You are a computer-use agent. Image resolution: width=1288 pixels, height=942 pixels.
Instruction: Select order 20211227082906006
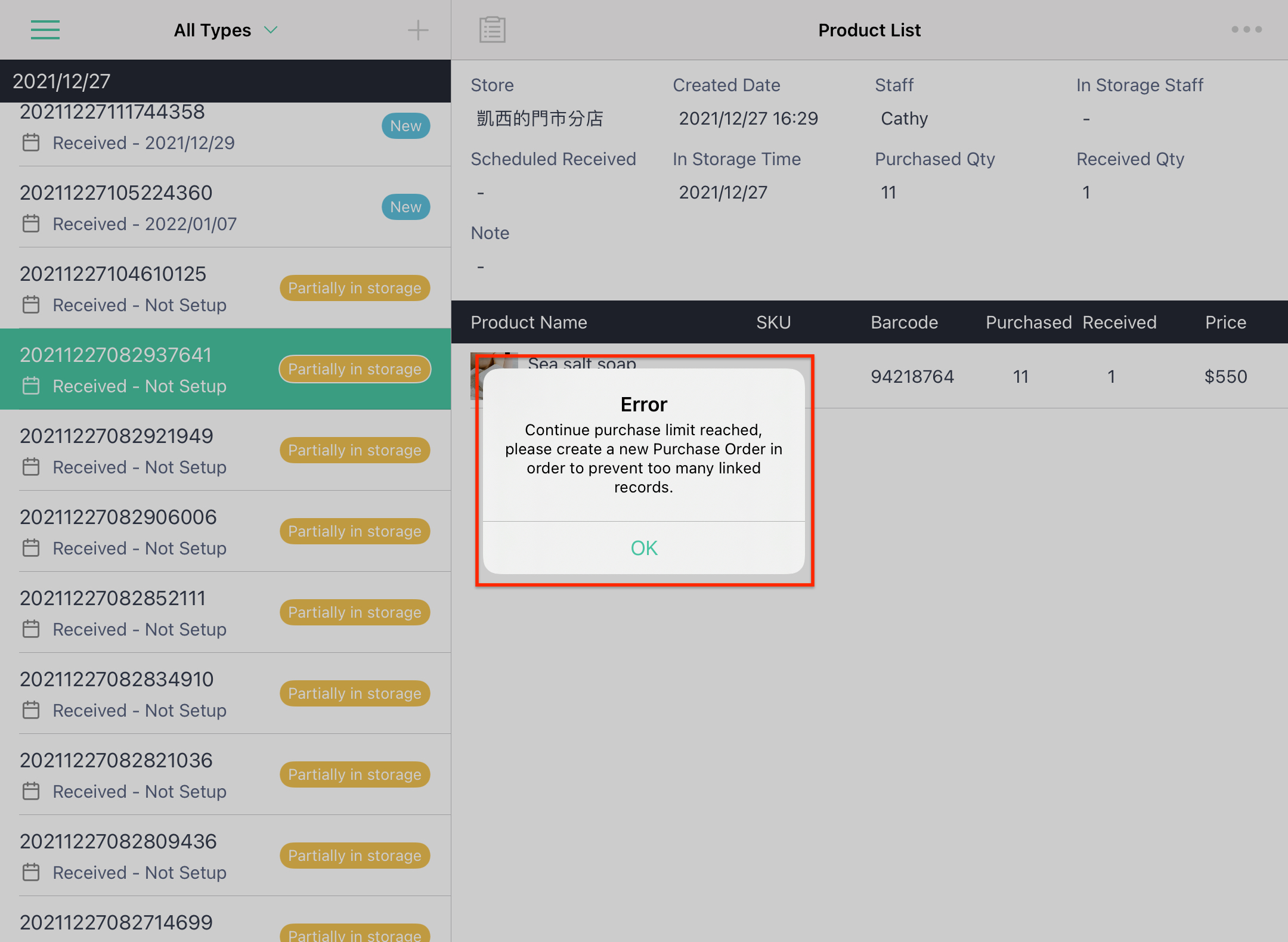(225, 532)
